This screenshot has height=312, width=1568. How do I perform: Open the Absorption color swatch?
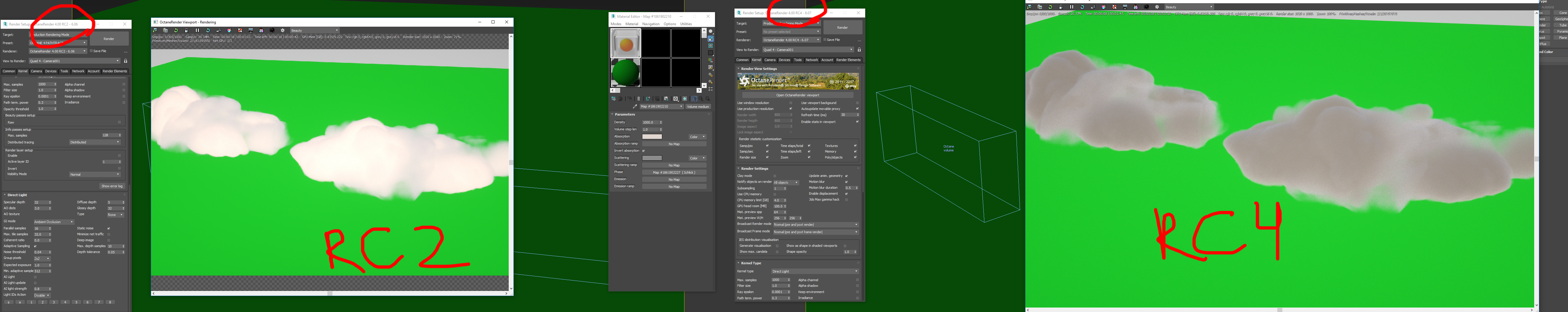(x=652, y=137)
